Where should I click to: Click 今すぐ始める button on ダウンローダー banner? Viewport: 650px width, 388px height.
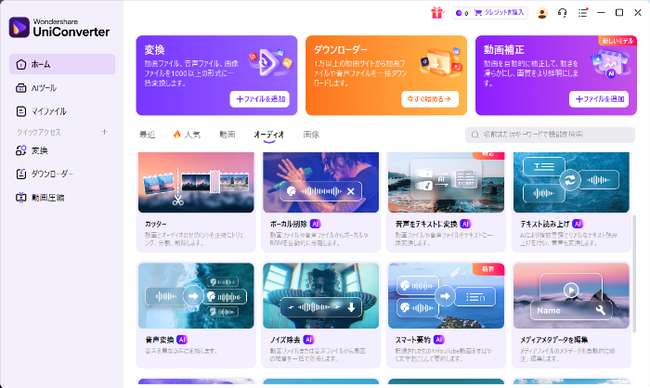(x=430, y=99)
